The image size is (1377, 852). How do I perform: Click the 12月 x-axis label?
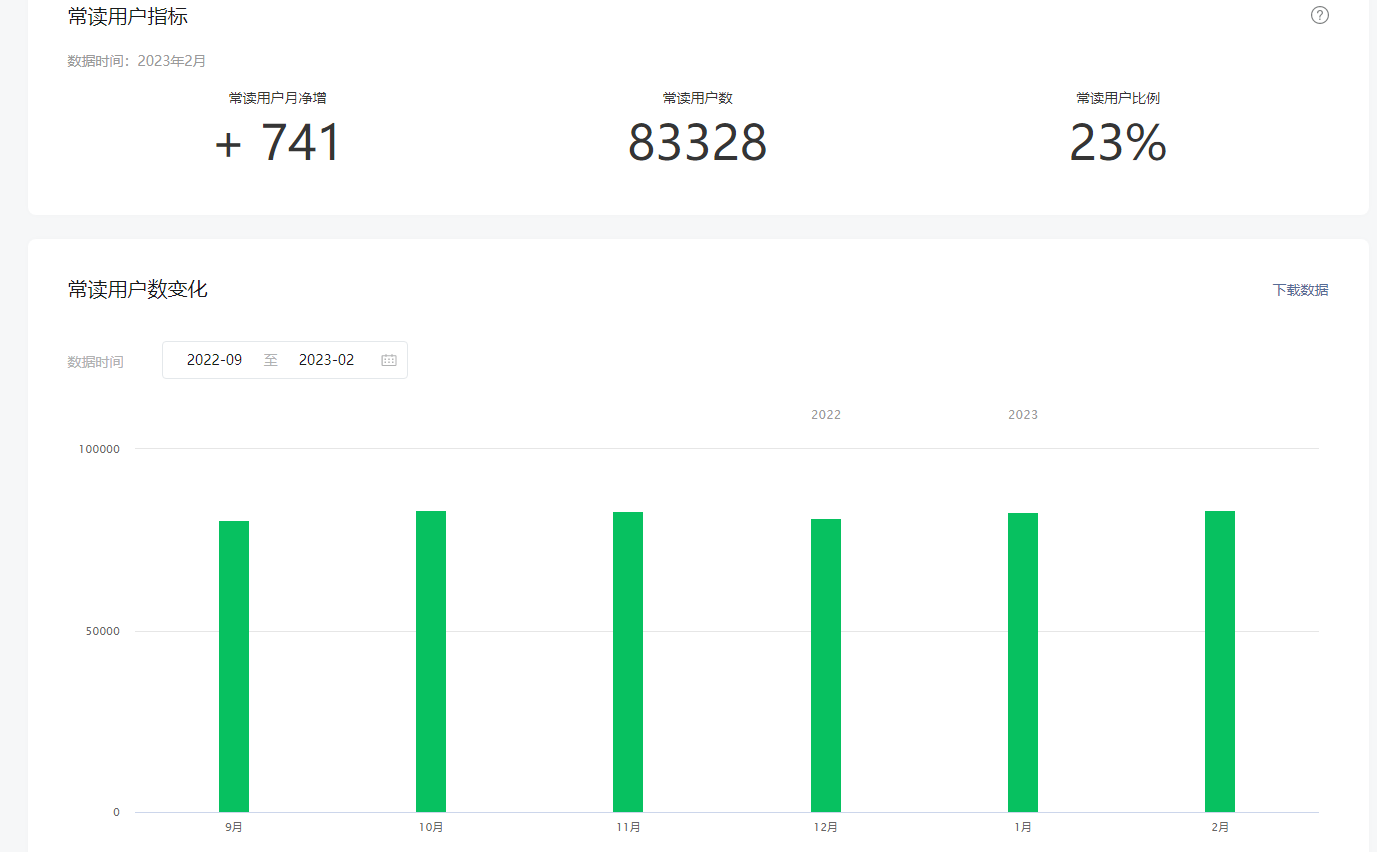pyautogui.click(x=826, y=827)
